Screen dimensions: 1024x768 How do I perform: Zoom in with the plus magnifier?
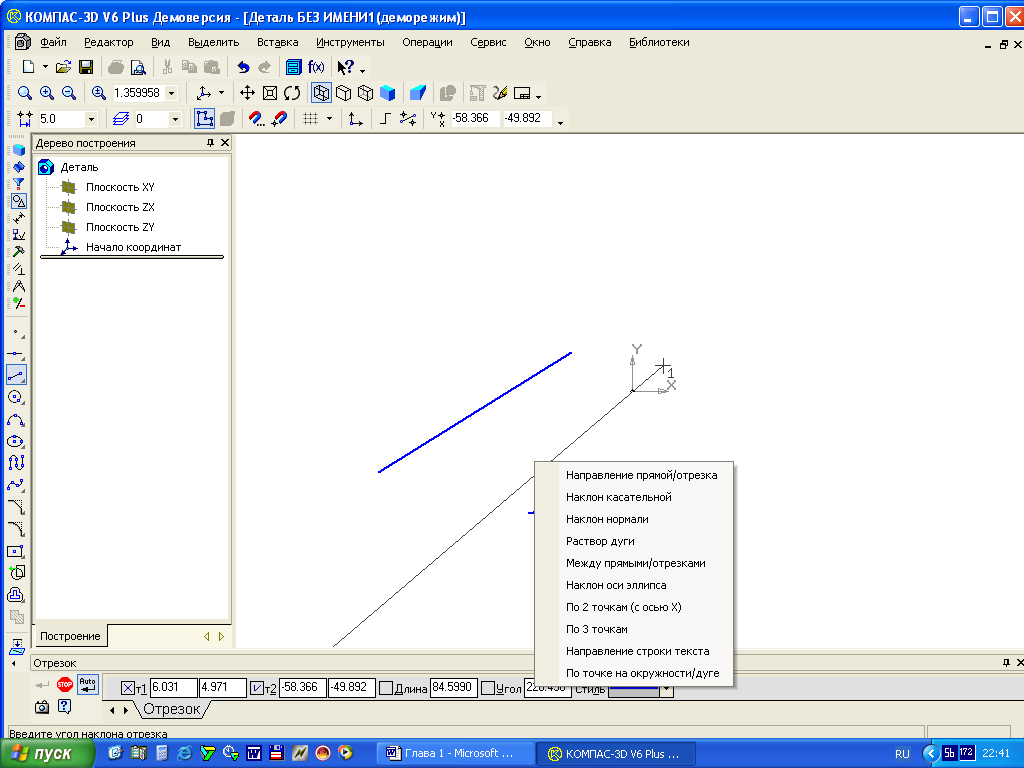click(46, 93)
